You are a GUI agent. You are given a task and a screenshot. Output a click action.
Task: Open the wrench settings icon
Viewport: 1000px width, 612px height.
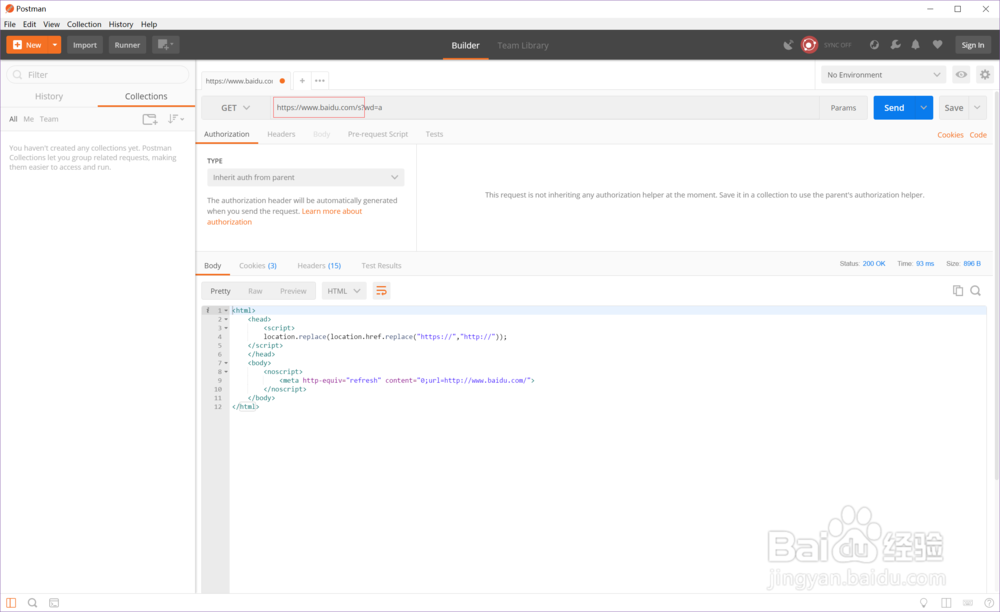click(895, 45)
